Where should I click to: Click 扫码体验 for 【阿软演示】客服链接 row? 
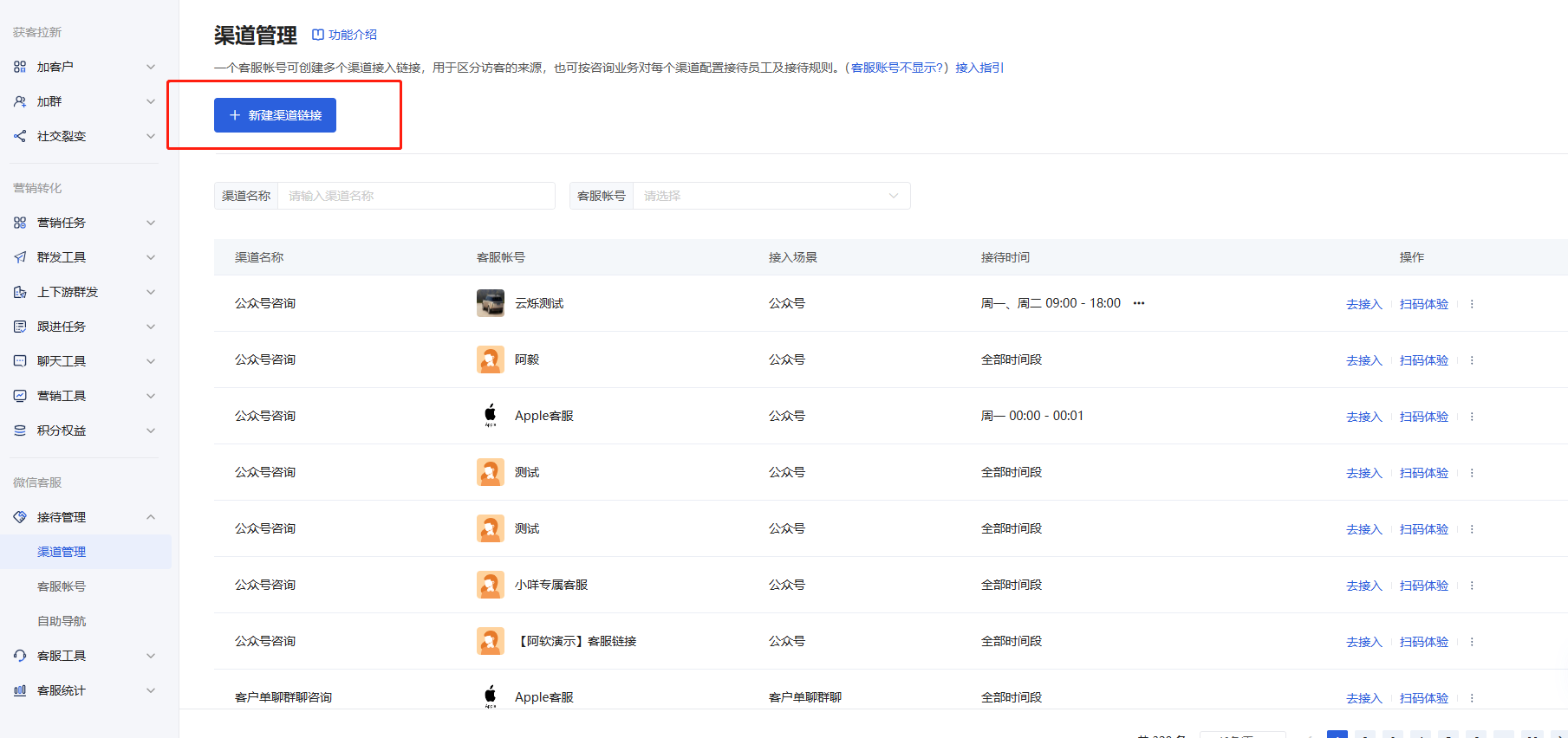point(1424,642)
